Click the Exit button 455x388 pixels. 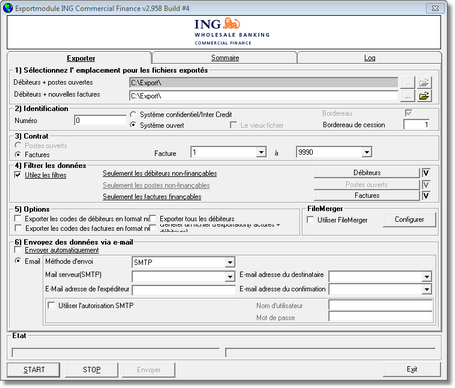[x=412, y=369]
